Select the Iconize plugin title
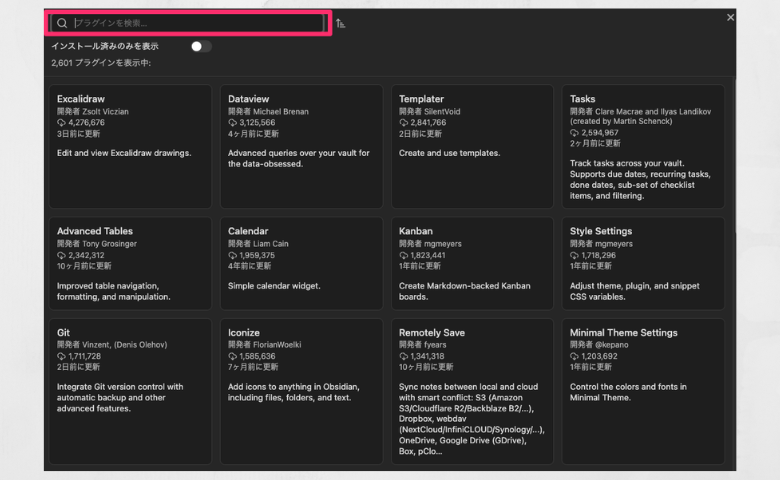This screenshot has width=780, height=480. tap(243, 333)
